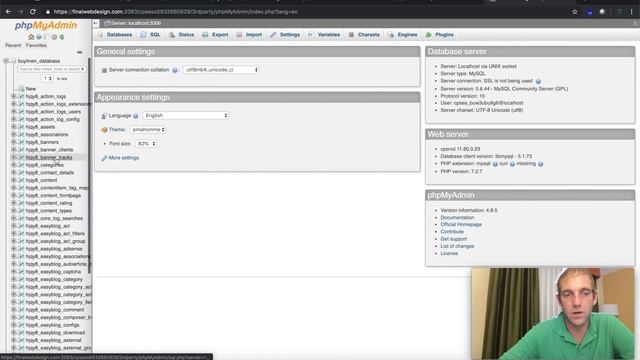Viewport: 640px width, 360px height.
Task: Open the Server connection collation dropdown
Action: click(x=221, y=70)
